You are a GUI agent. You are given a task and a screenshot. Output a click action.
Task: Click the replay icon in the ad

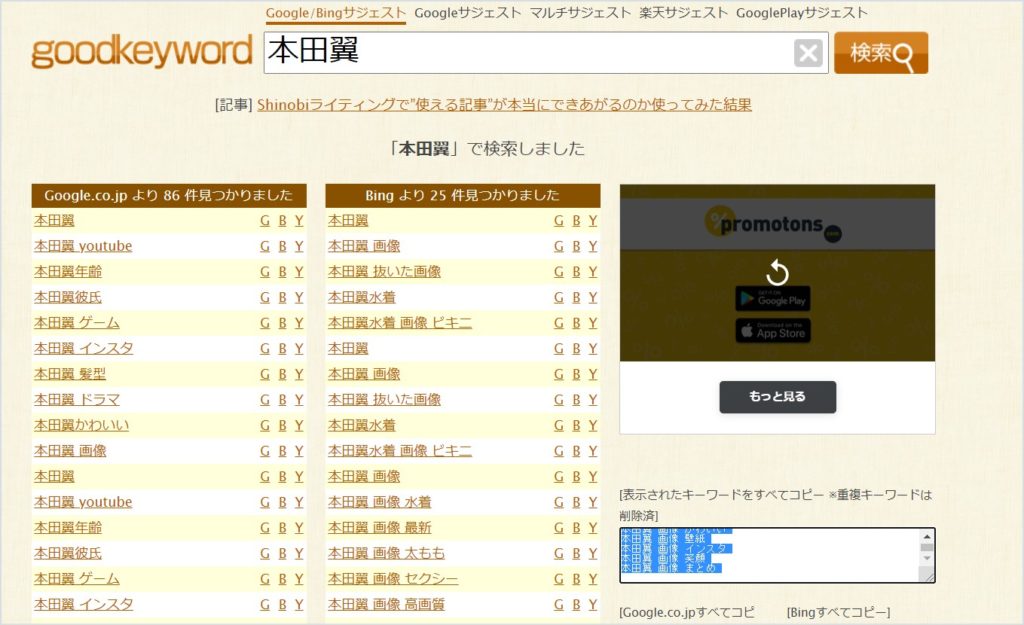pos(777,272)
